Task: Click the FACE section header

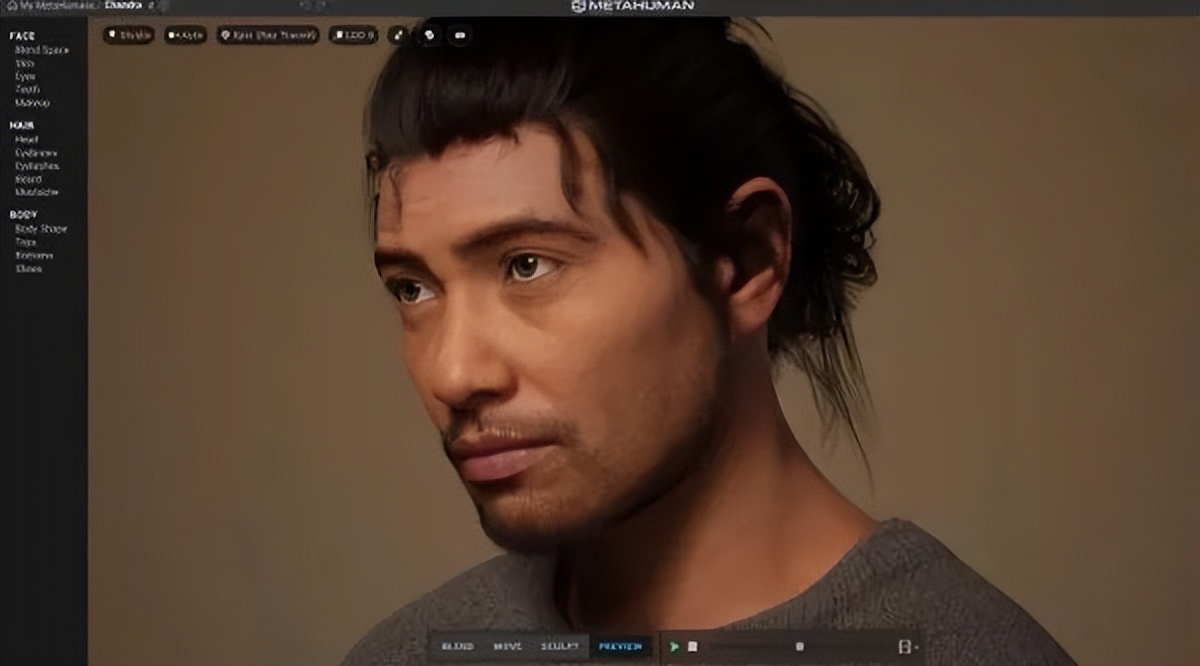Action: point(22,36)
